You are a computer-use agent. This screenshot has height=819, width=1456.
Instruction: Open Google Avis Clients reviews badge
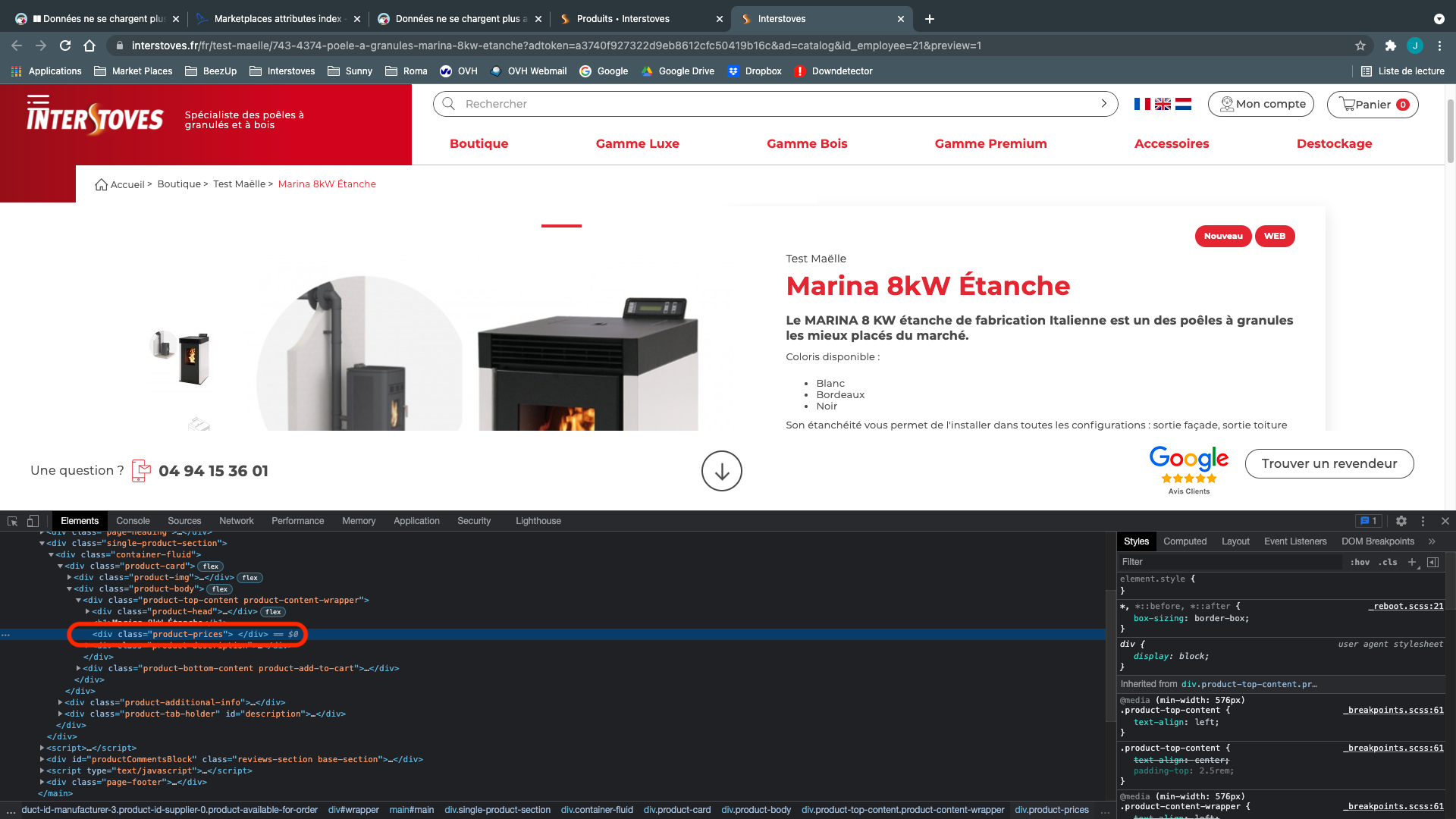pyautogui.click(x=1189, y=470)
